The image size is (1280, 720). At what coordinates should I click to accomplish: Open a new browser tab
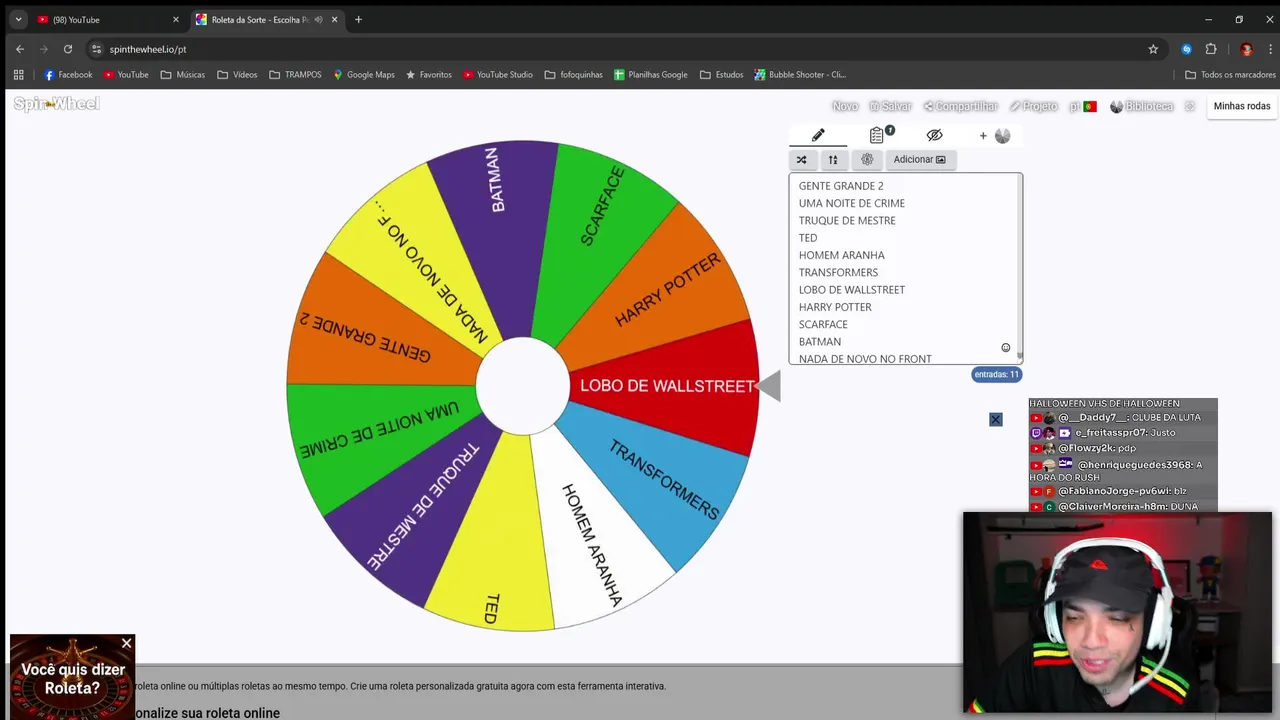pyautogui.click(x=358, y=19)
